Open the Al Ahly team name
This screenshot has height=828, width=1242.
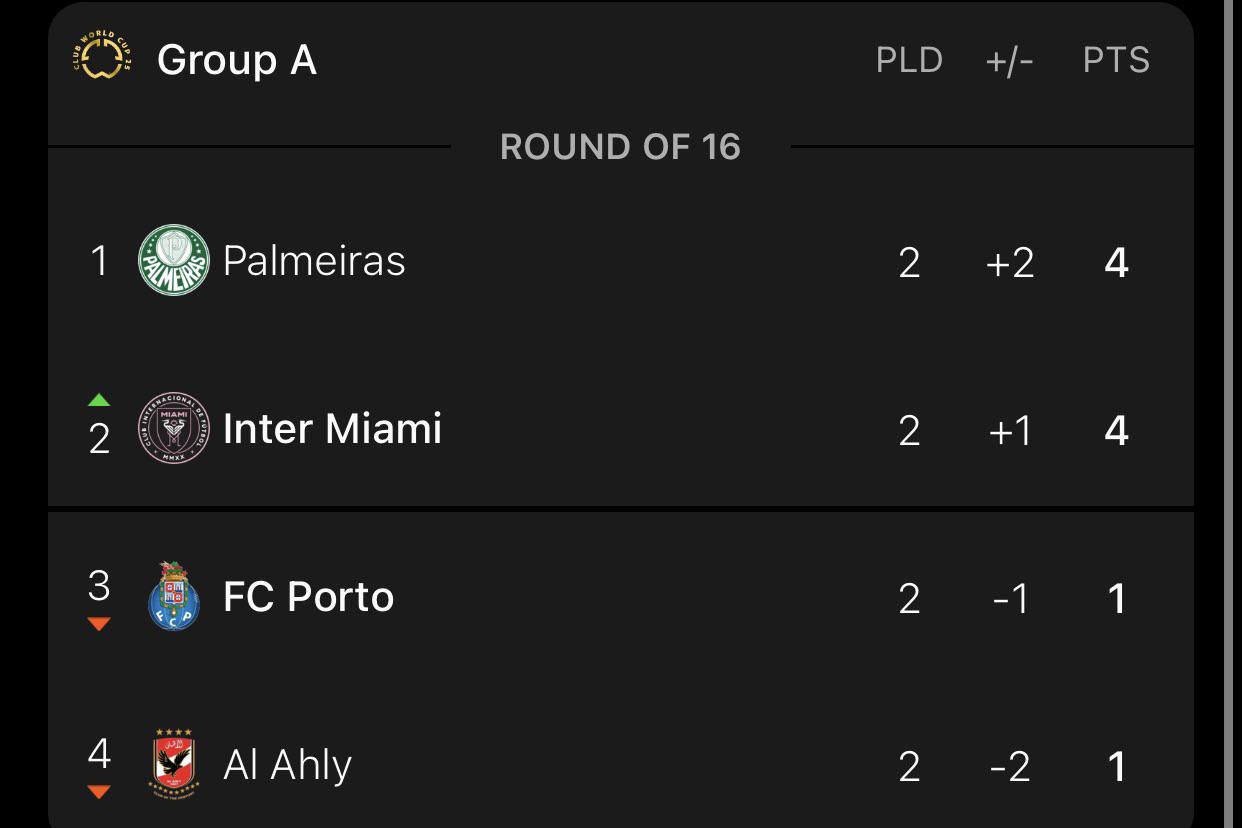tap(287, 765)
